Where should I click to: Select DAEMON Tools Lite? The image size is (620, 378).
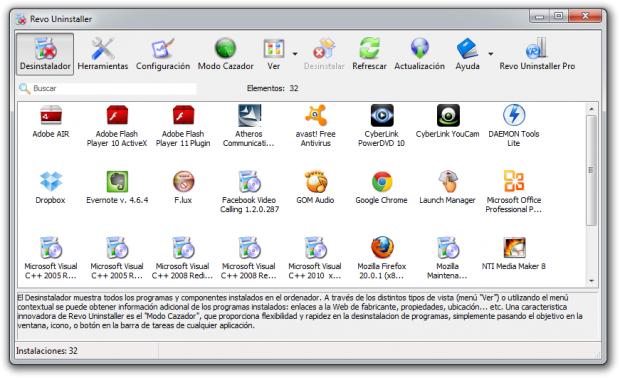[514, 127]
